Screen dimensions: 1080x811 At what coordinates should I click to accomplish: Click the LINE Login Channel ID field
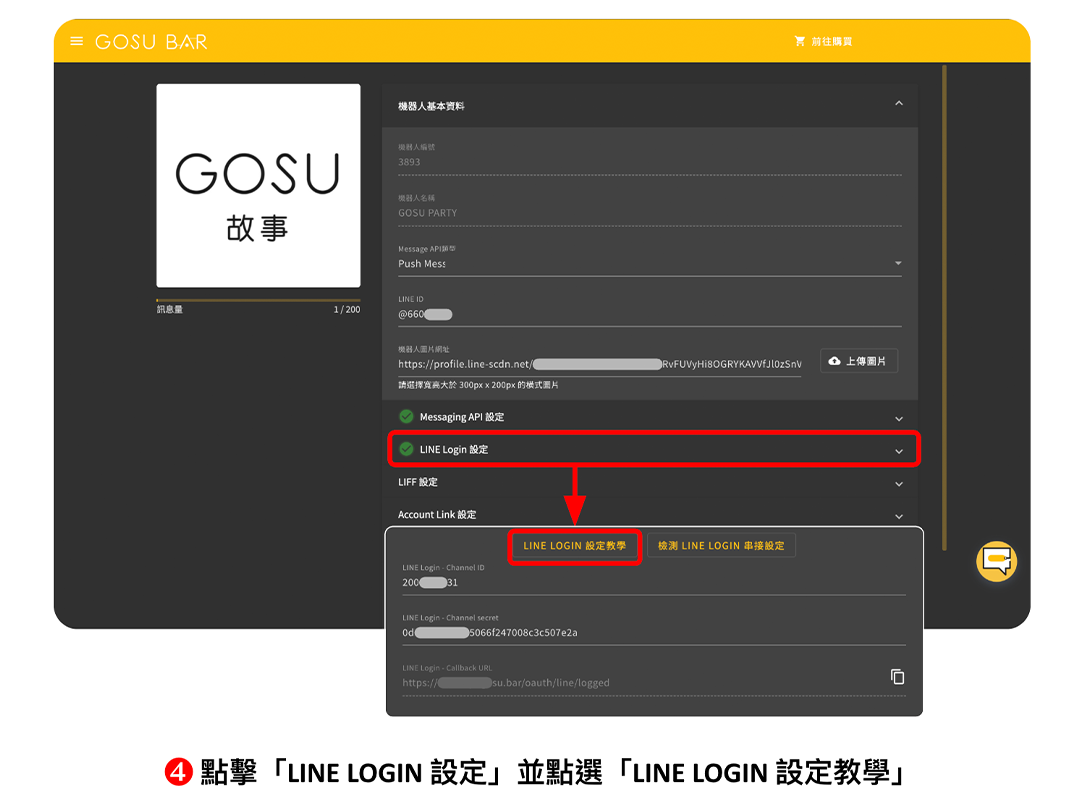point(654,583)
